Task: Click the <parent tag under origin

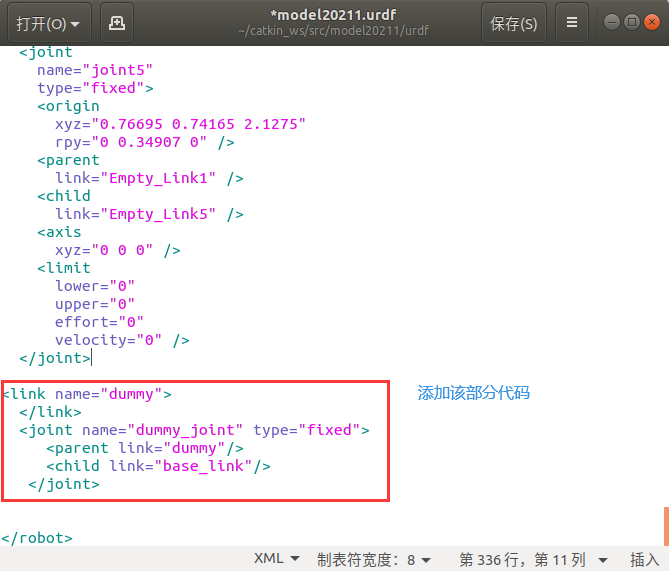Action: pos(68,160)
